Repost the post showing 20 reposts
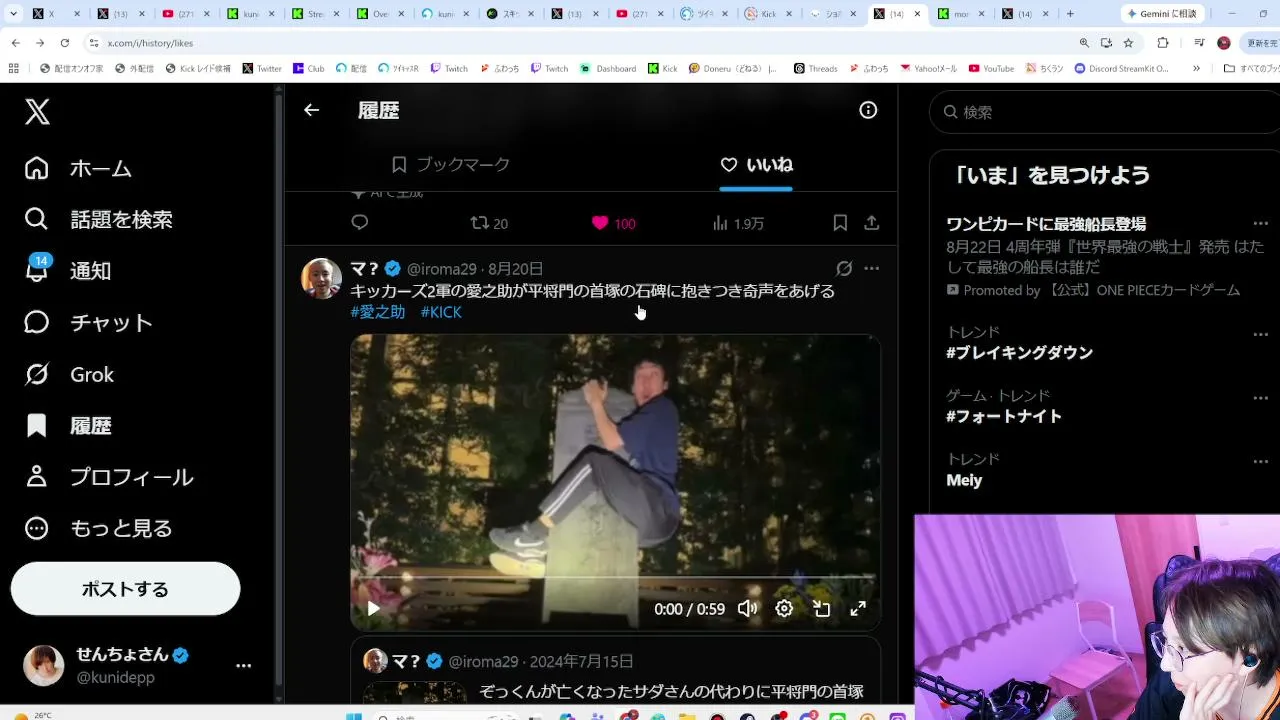This screenshot has width=1280, height=720. pos(489,223)
